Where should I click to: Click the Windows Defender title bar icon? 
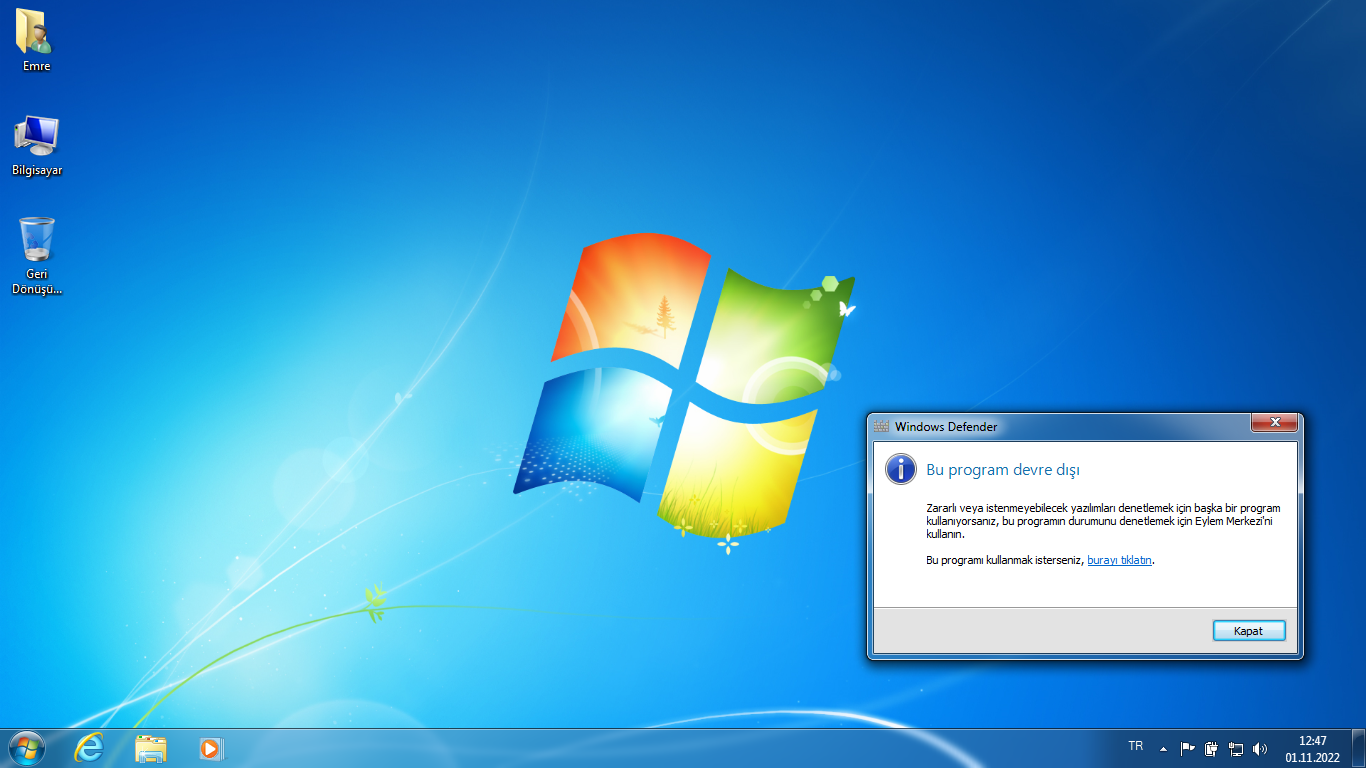tap(881, 427)
